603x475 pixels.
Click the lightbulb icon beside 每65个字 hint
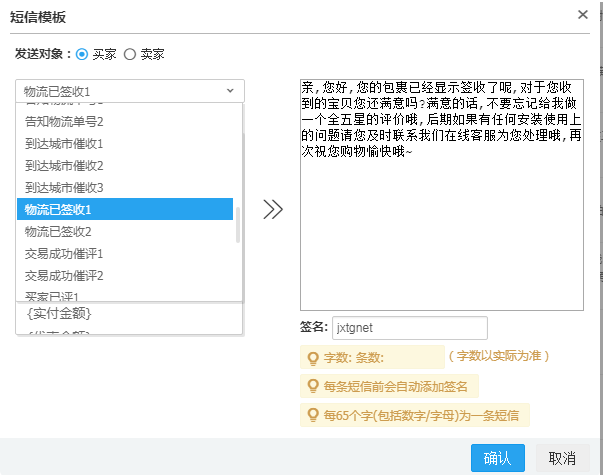click(x=312, y=414)
